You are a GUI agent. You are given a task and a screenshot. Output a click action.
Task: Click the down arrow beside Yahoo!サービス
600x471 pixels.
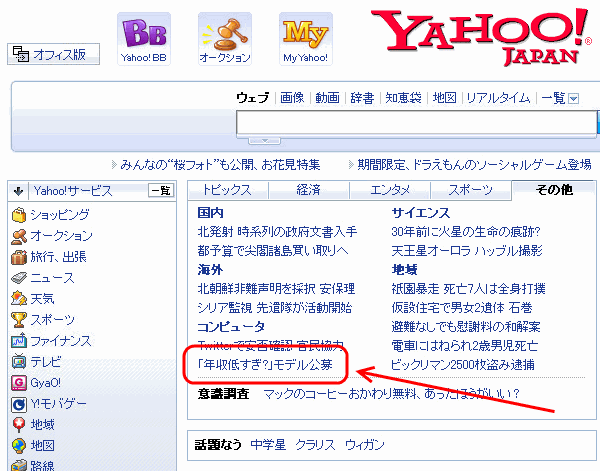click(x=18, y=191)
